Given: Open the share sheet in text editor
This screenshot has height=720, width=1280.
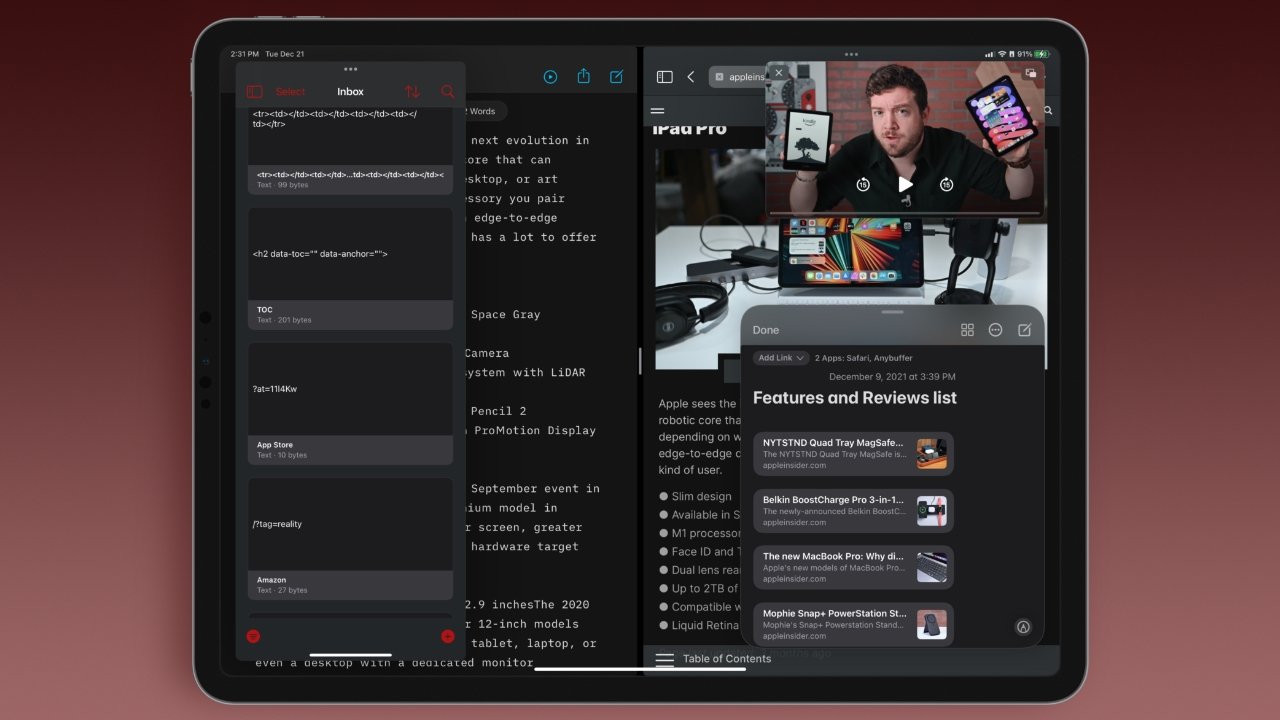Looking at the screenshot, I should (584, 77).
